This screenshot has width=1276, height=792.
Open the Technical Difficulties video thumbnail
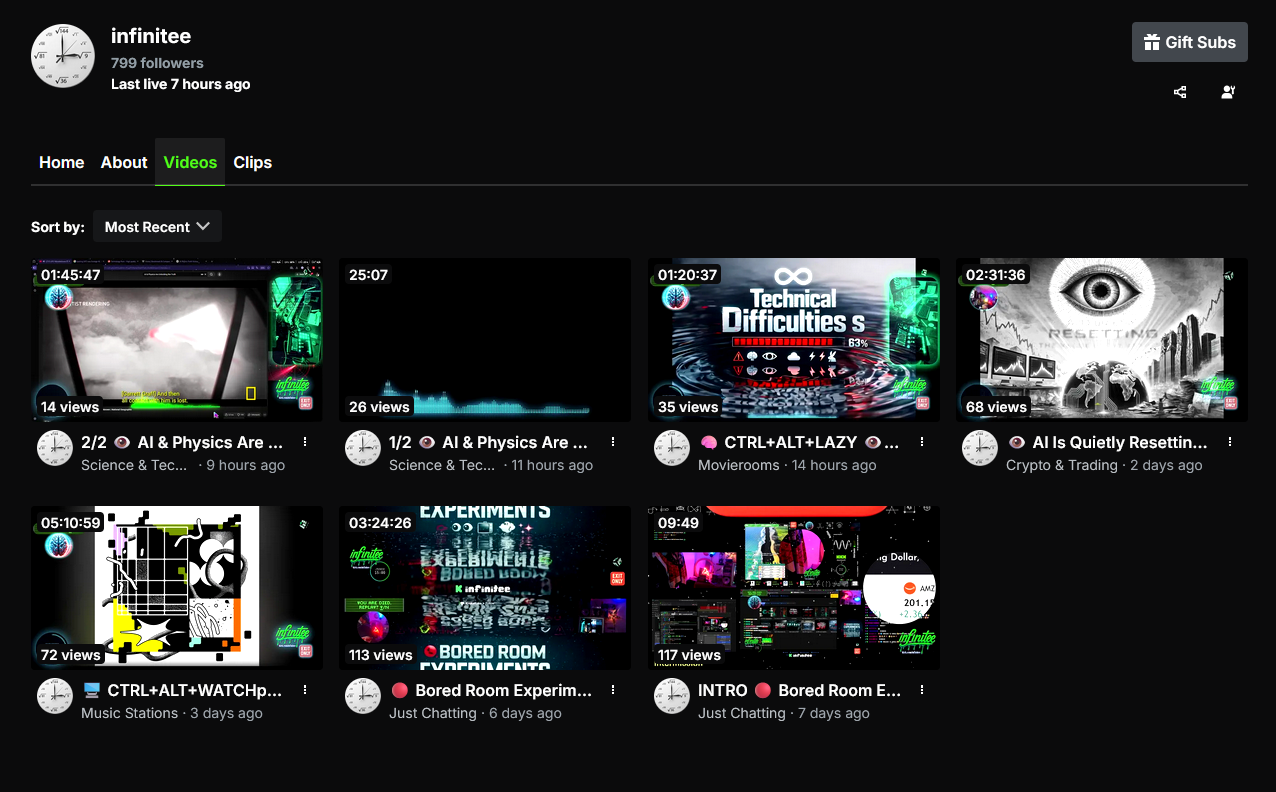tap(794, 340)
